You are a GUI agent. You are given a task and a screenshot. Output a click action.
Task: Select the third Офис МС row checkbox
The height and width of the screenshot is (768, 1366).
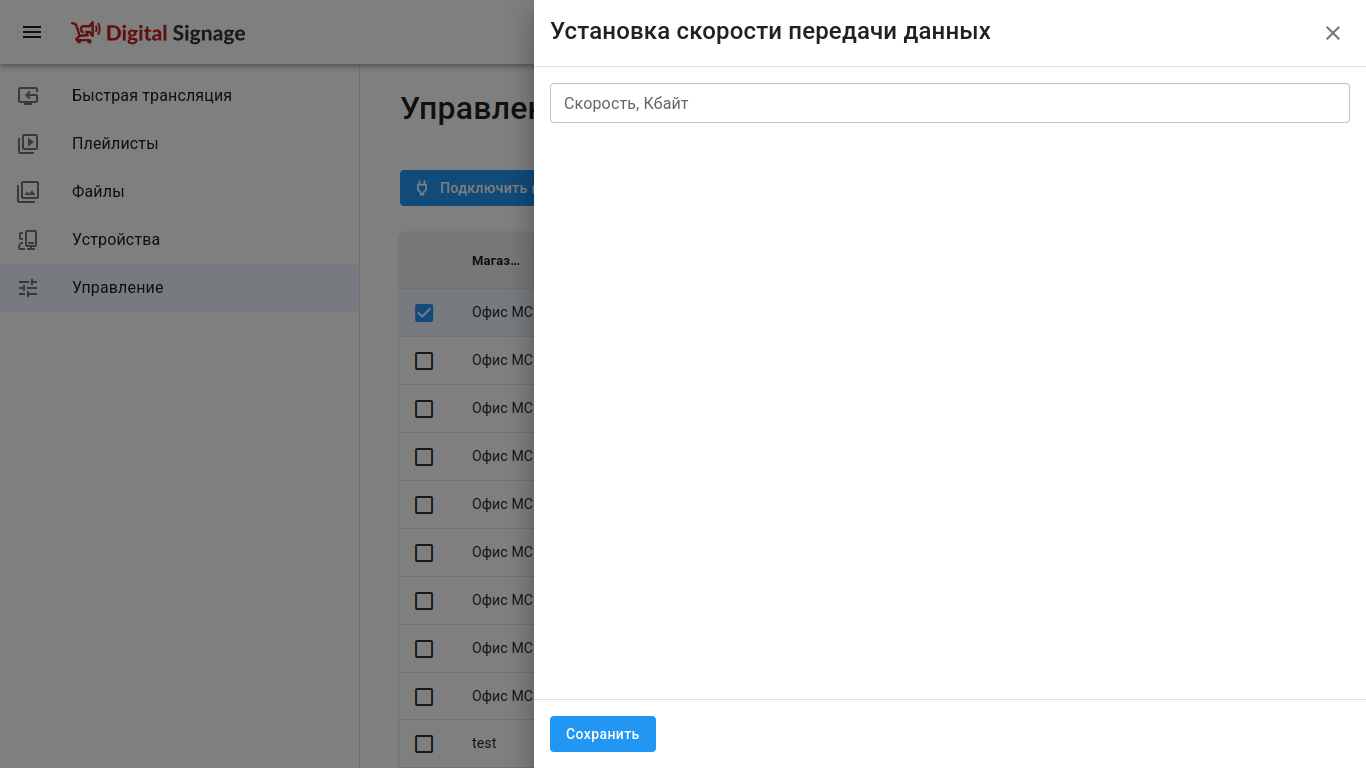(x=424, y=409)
